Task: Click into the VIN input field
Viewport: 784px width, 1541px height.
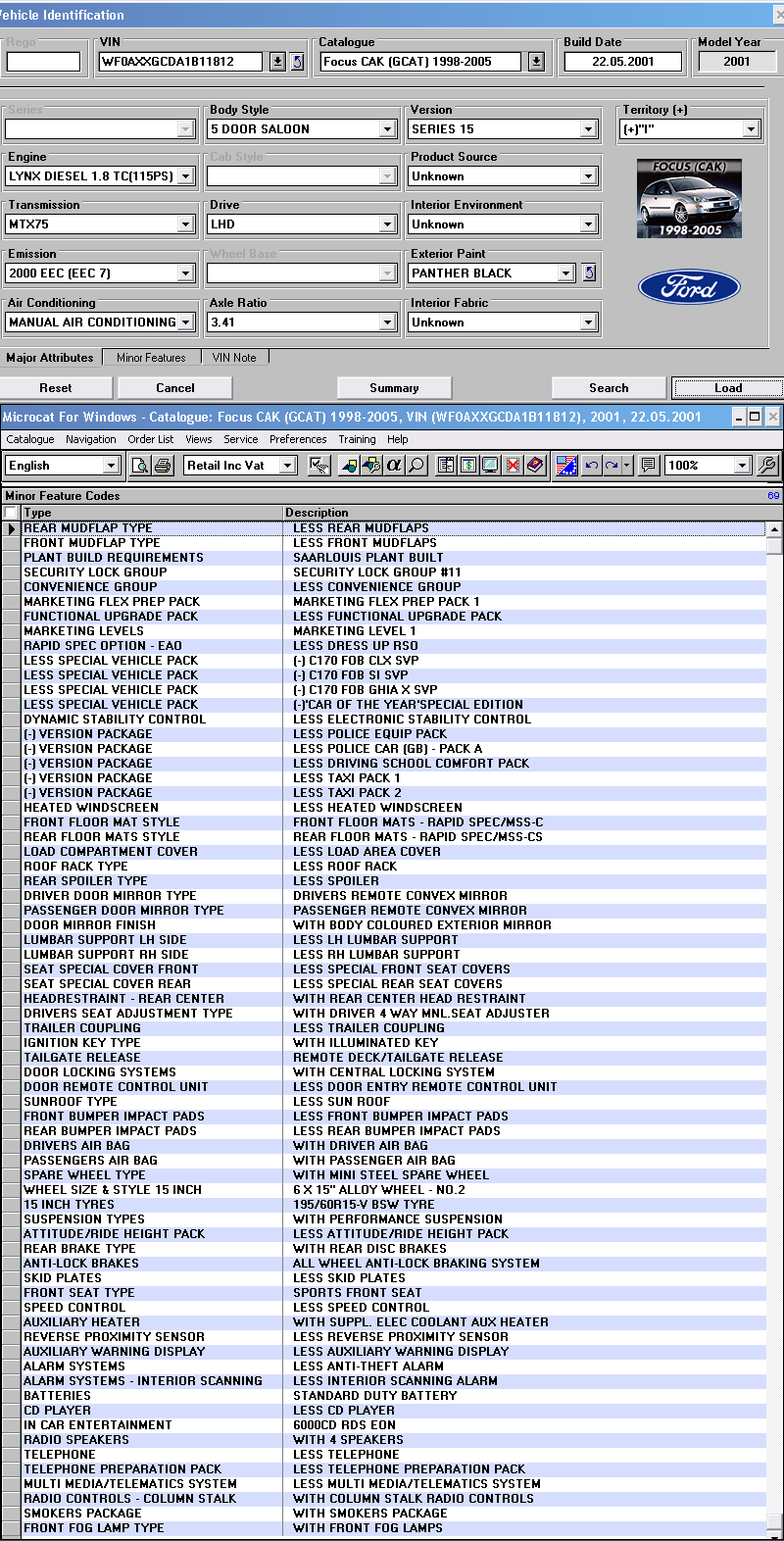Action: [181, 62]
